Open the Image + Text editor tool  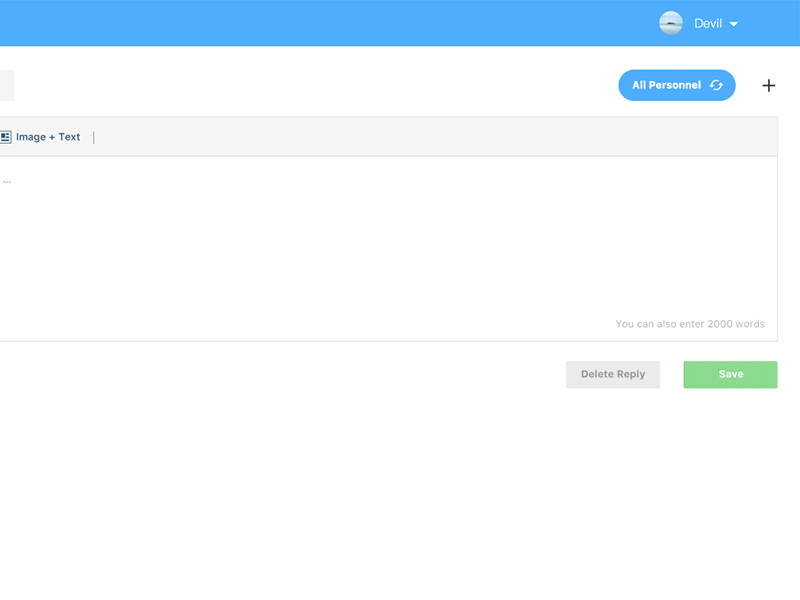tap(45, 136)
